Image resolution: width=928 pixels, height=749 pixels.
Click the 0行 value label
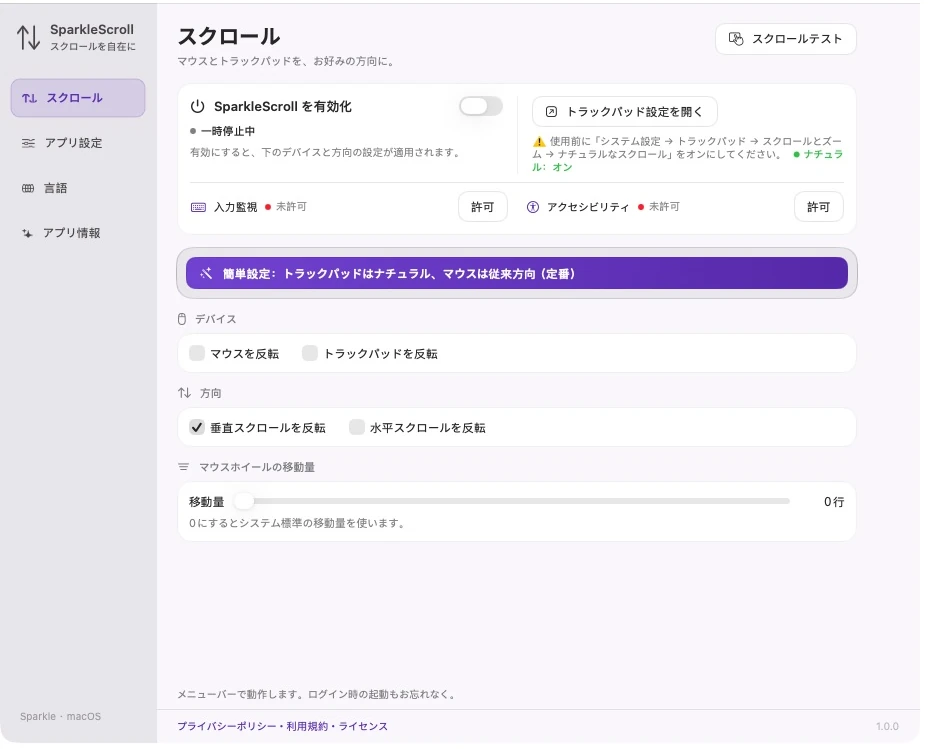click(834, 502)
